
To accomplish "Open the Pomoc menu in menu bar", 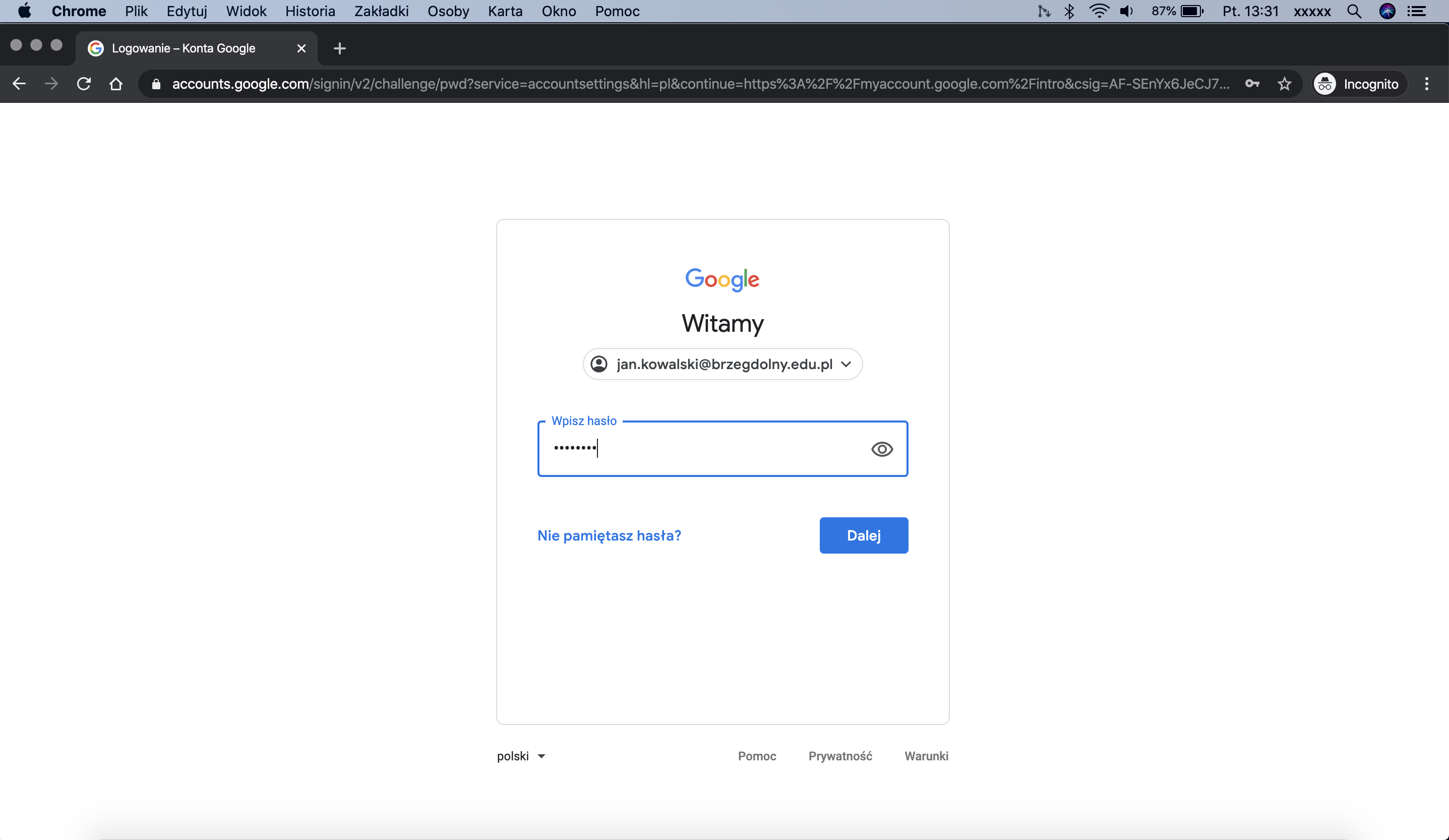I will coord(617,11).
